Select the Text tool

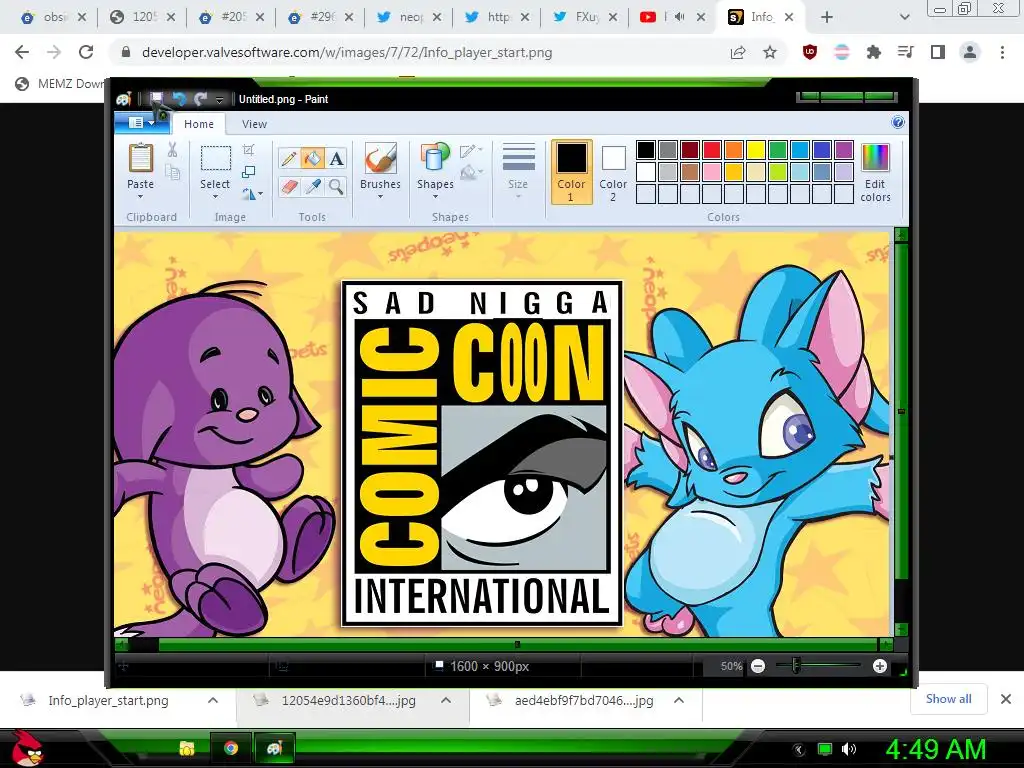point(336,158)
